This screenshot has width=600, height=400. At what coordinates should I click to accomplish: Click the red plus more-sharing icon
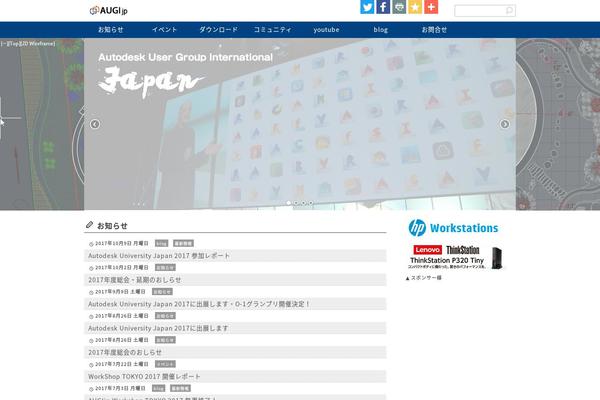point(431,7)
